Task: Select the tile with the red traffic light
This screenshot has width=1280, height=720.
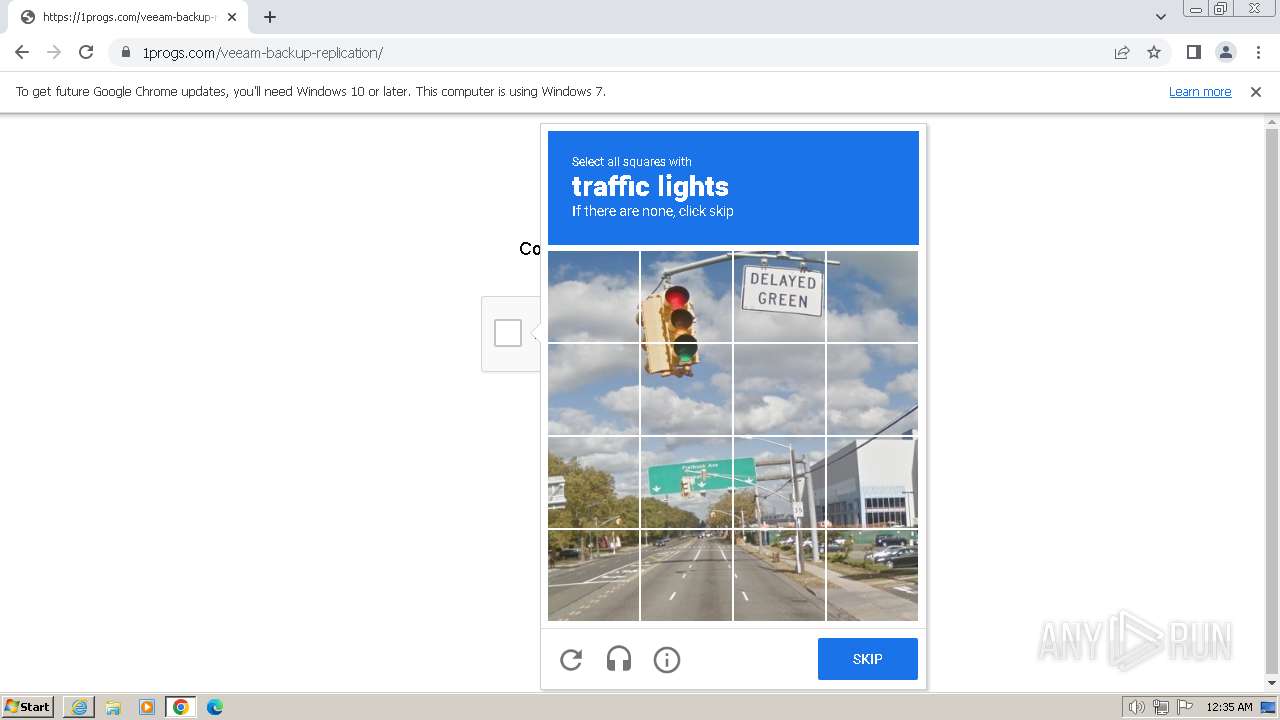Action: pos(686,296)
